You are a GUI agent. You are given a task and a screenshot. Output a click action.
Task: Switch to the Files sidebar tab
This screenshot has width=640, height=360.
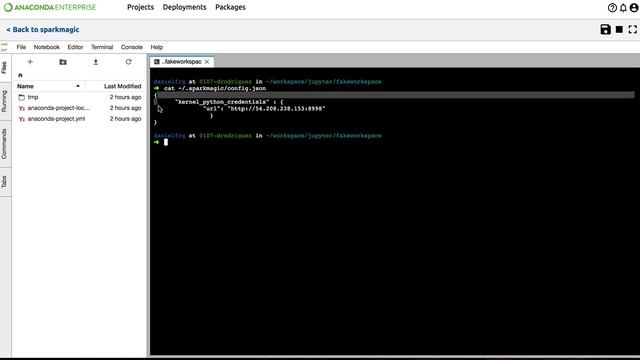4,68
